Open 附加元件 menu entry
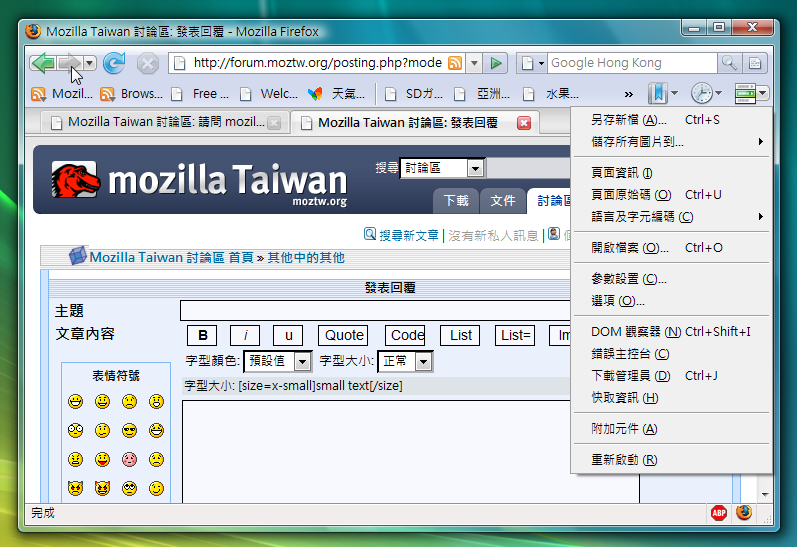The height and width of the screenshot is (547, 797). (624, 429)
